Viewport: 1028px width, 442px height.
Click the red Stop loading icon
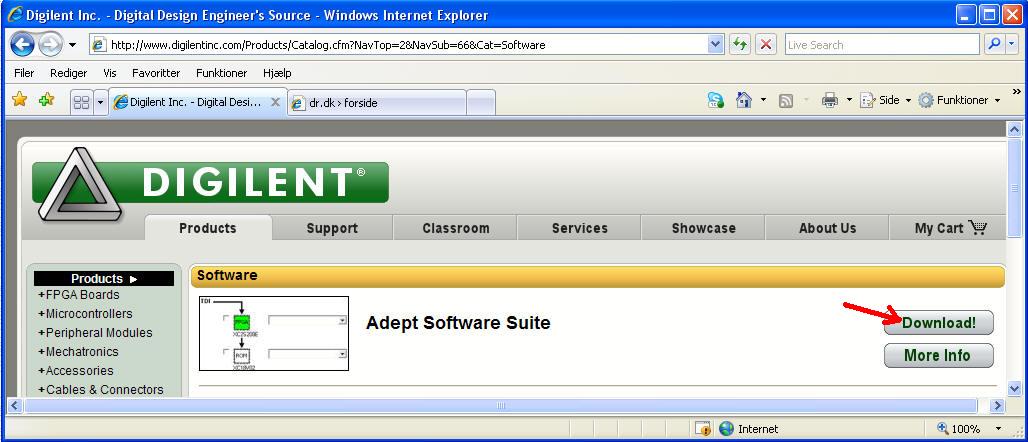(x=765, y=45)
